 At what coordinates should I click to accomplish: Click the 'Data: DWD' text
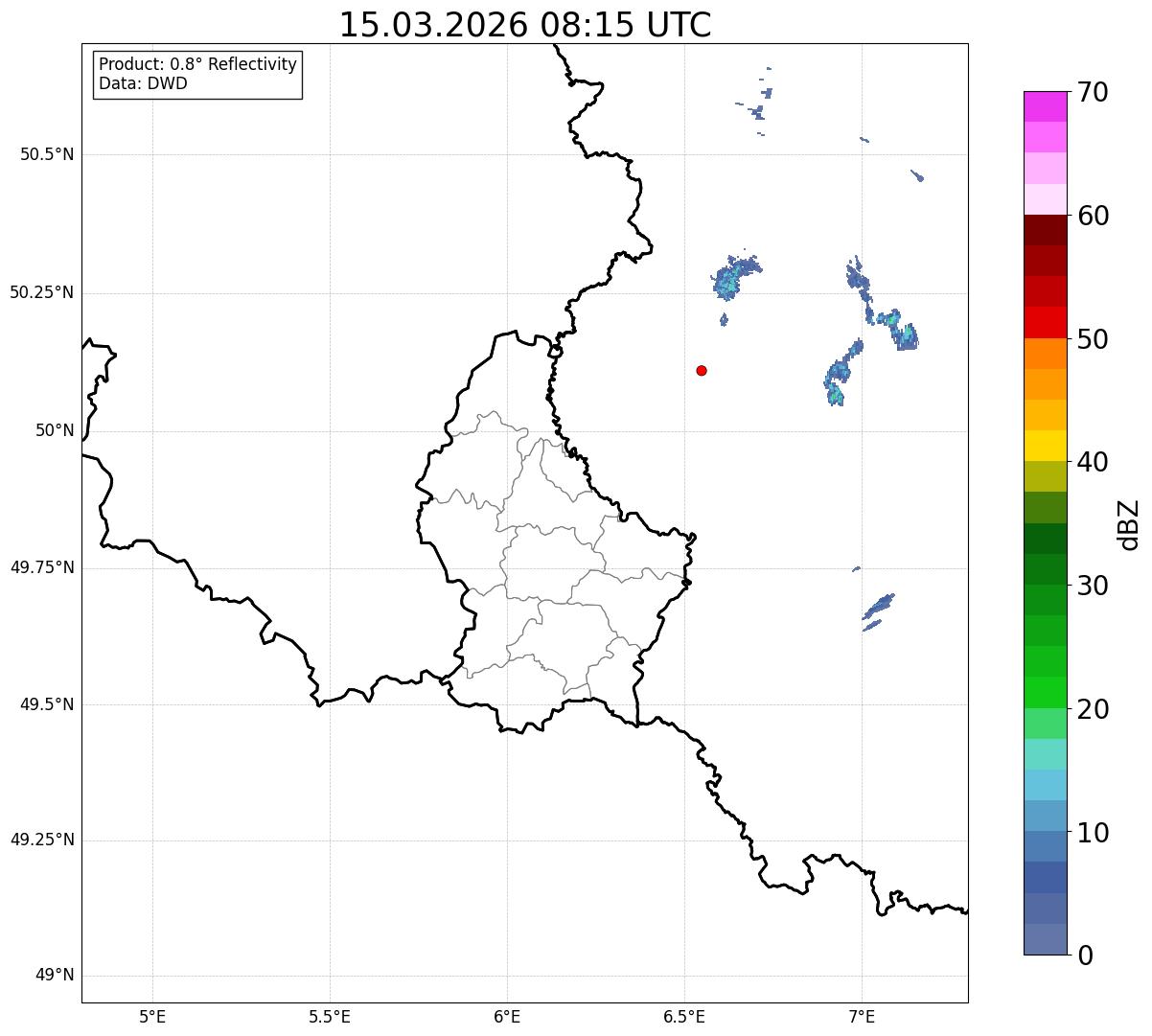coord(143,83)
